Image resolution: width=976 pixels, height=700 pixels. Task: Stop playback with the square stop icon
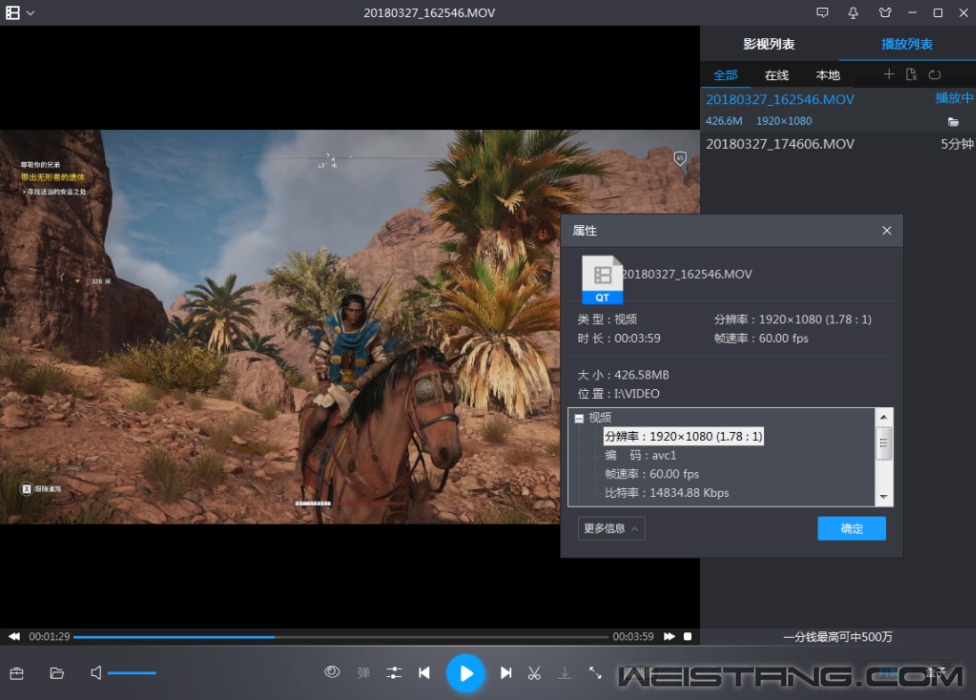coord(688,637)
